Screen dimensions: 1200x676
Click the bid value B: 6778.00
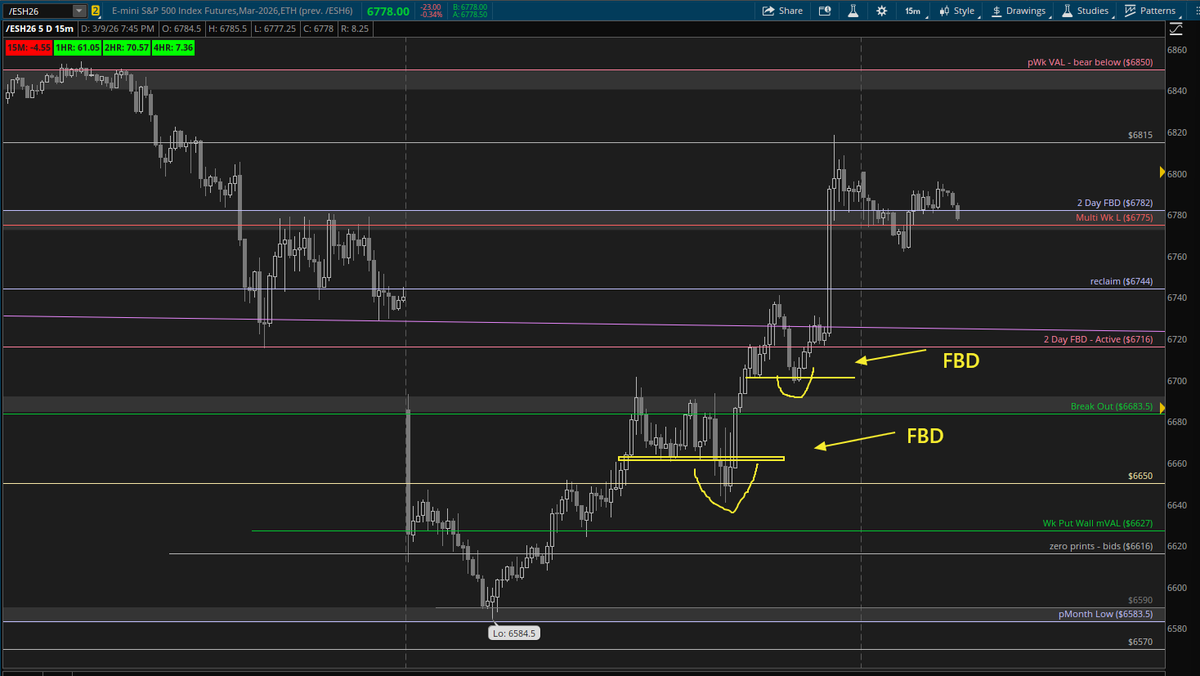[x=469, y=6]
